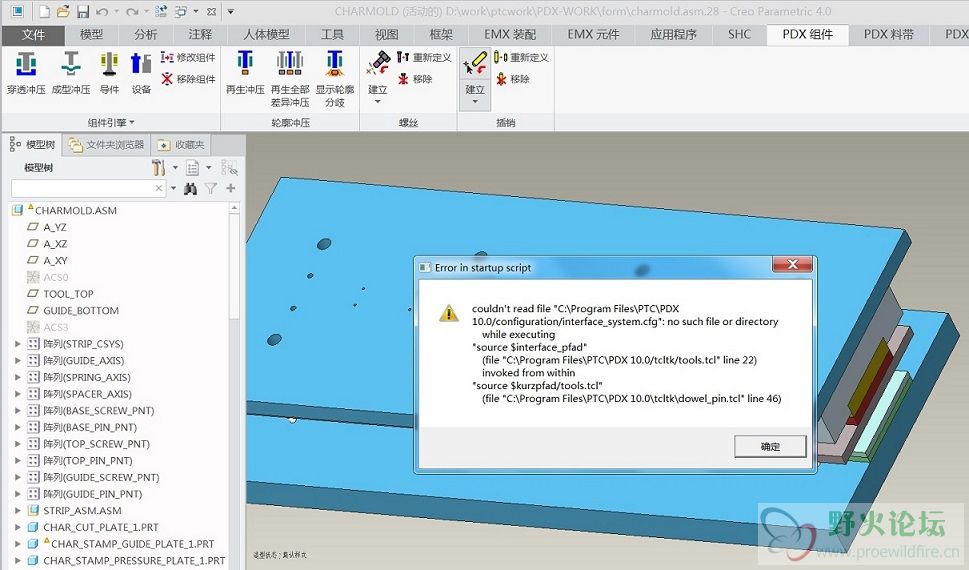Click 移除组件 remove component
The width and height of the screenshot is (969, 570).
tap(188, 79)
